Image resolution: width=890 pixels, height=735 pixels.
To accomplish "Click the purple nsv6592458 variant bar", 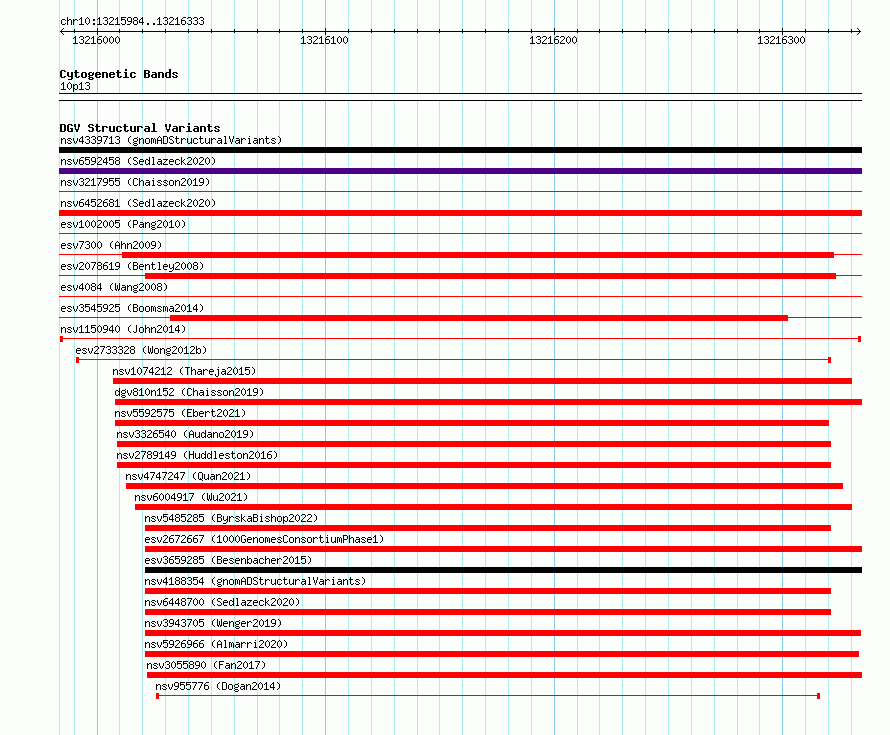I will pyautogui.click(x=460, y=171).
